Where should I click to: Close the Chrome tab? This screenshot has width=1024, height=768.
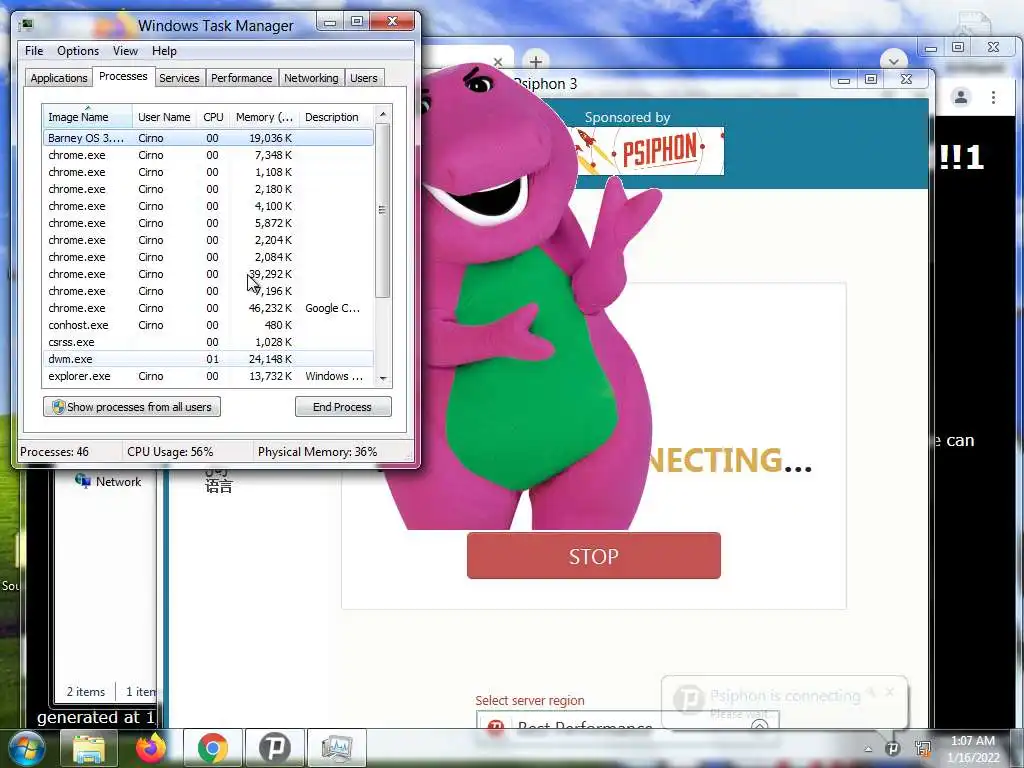pyautogui.click(x=498, y=62)
